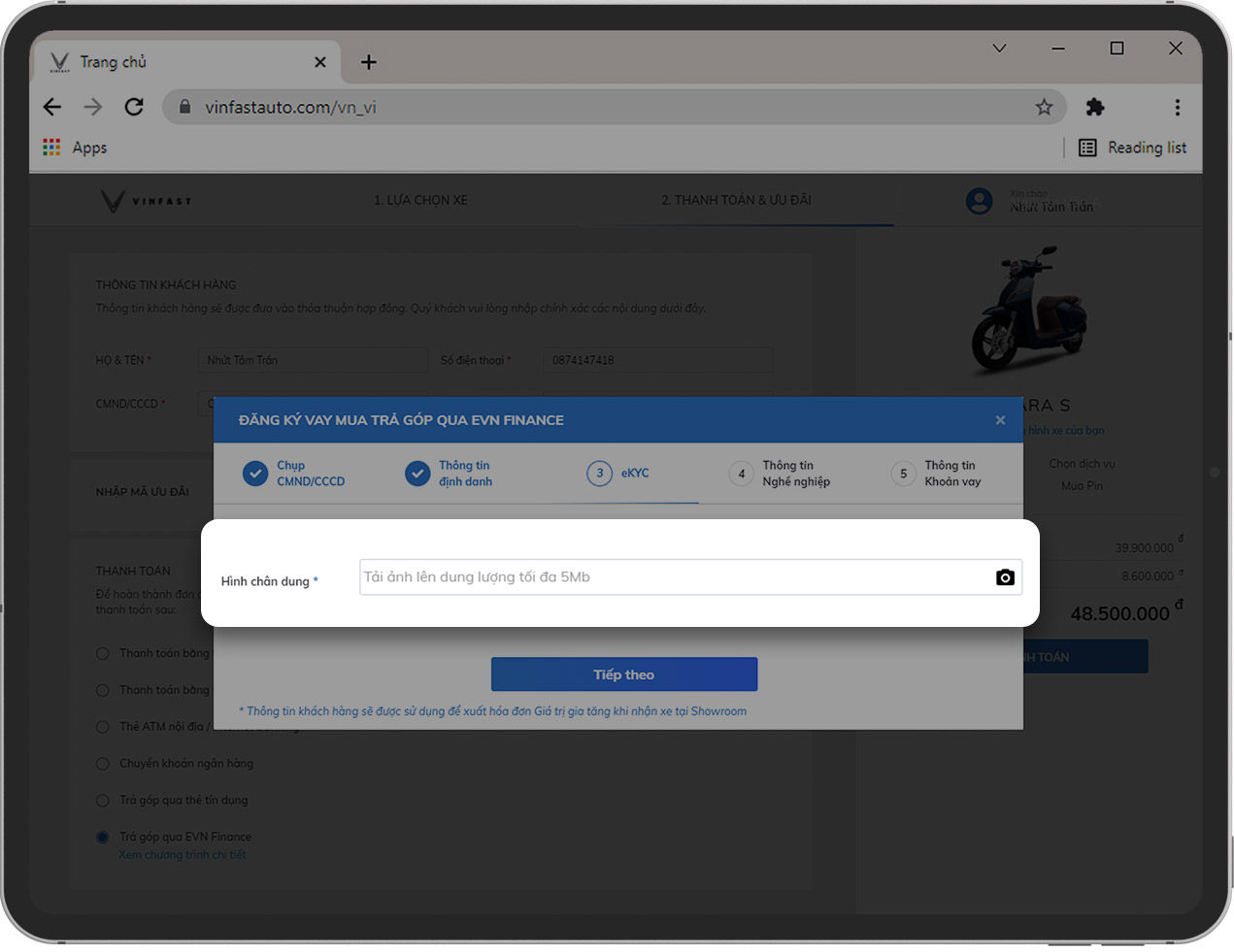Click the total price 48.500.000

click(1119, 614)
